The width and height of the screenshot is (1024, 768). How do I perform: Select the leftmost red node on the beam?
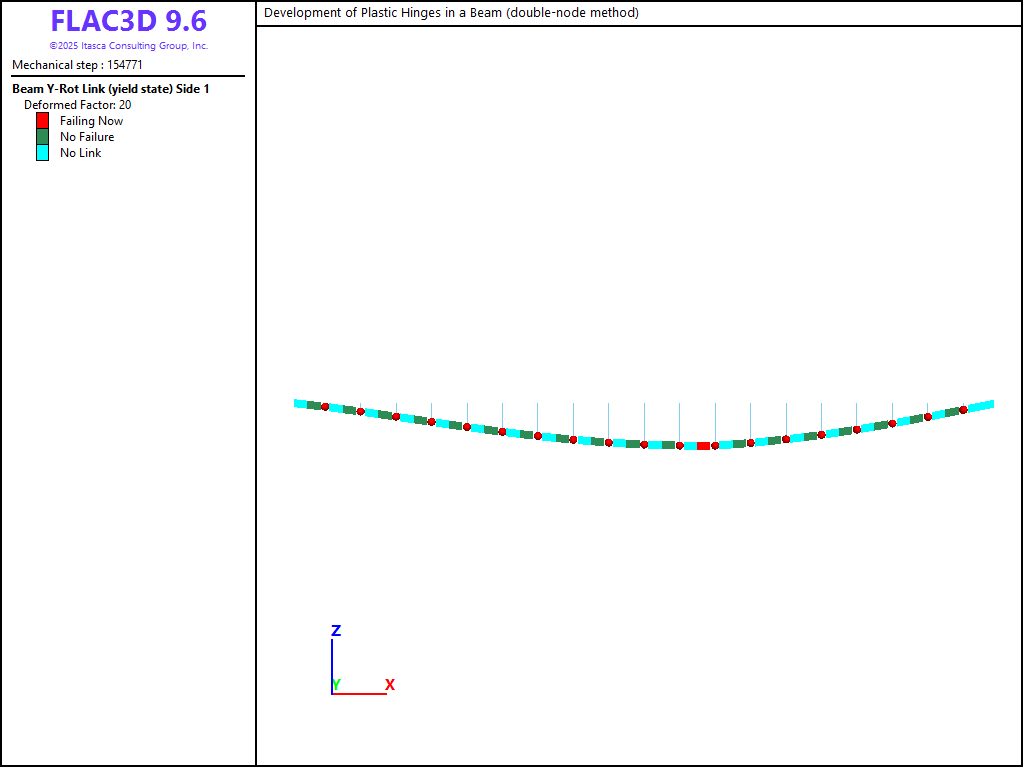coord(325,407)
